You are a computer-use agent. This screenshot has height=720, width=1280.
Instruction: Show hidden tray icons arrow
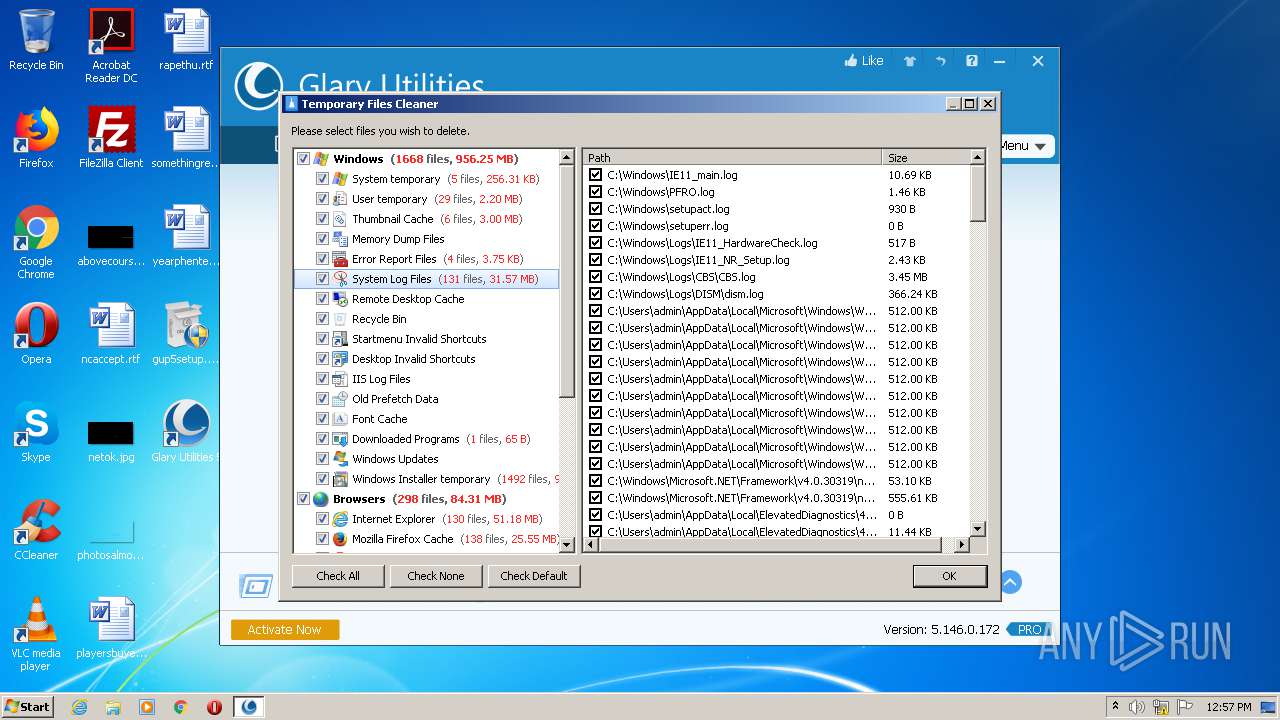[1115, 706]
